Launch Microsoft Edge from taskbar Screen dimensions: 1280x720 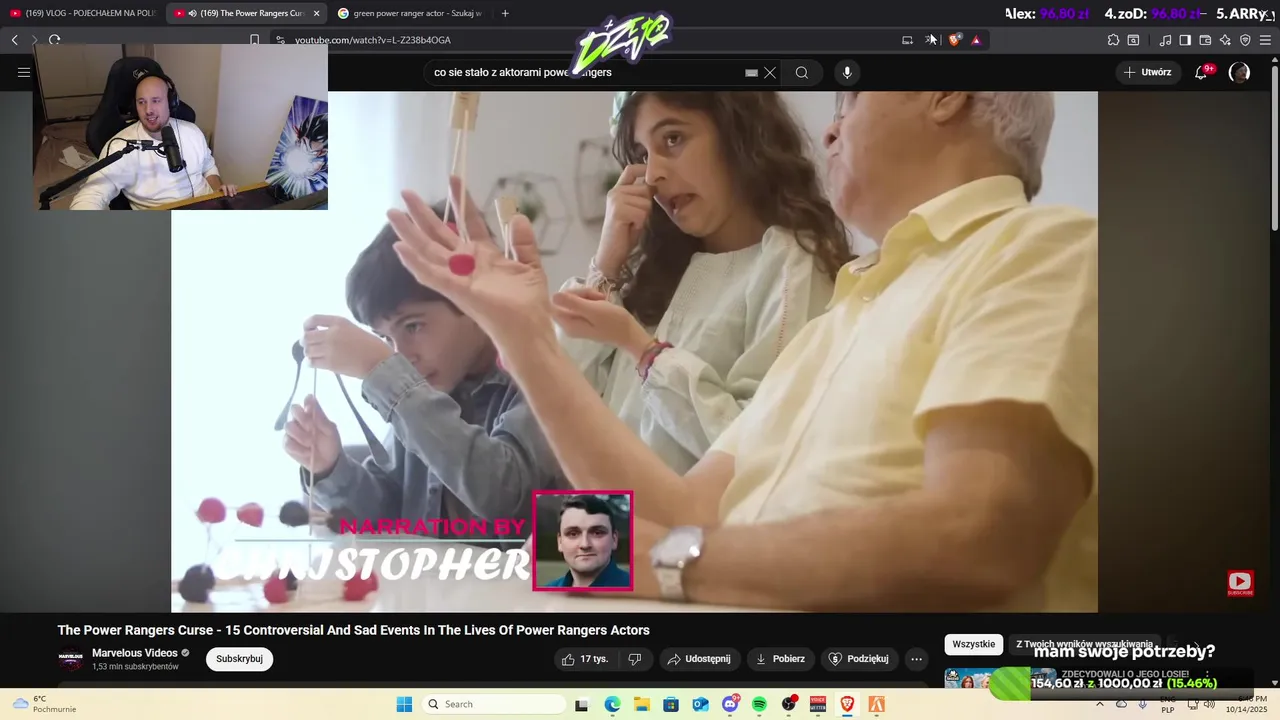(x=612, y=704)
